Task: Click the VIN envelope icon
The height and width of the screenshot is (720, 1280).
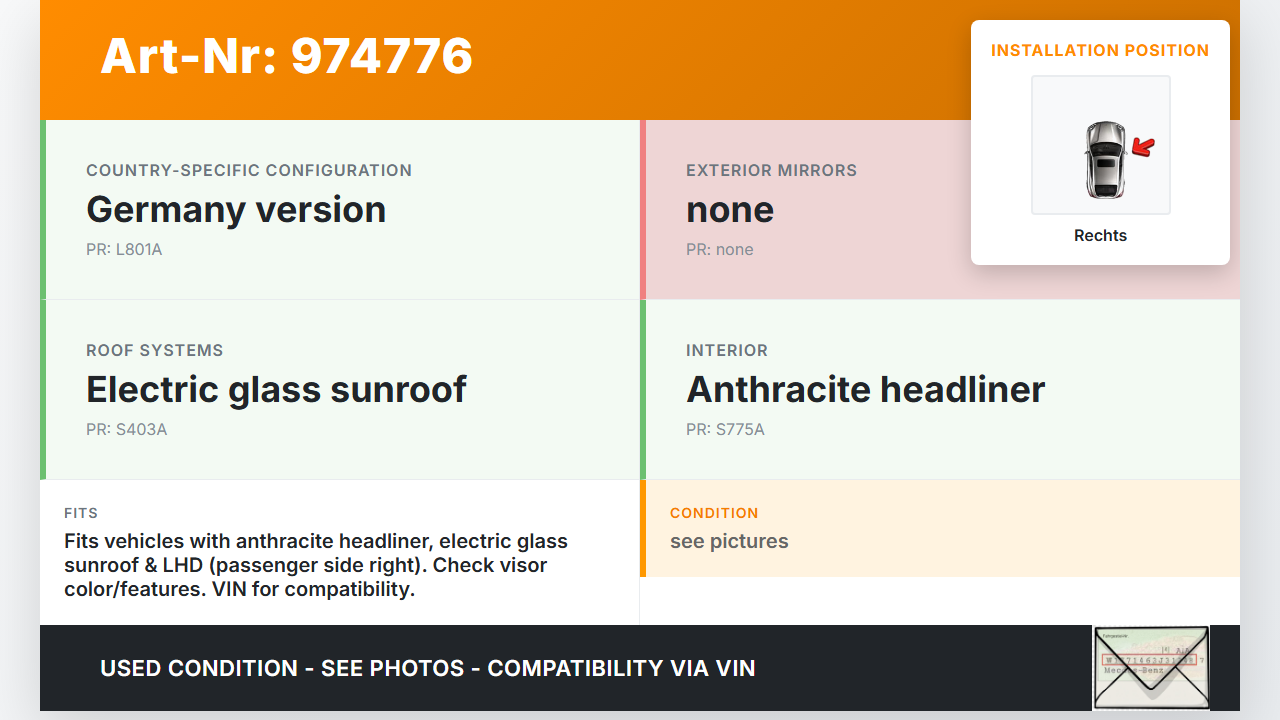Action: (x=1150, y=667)
